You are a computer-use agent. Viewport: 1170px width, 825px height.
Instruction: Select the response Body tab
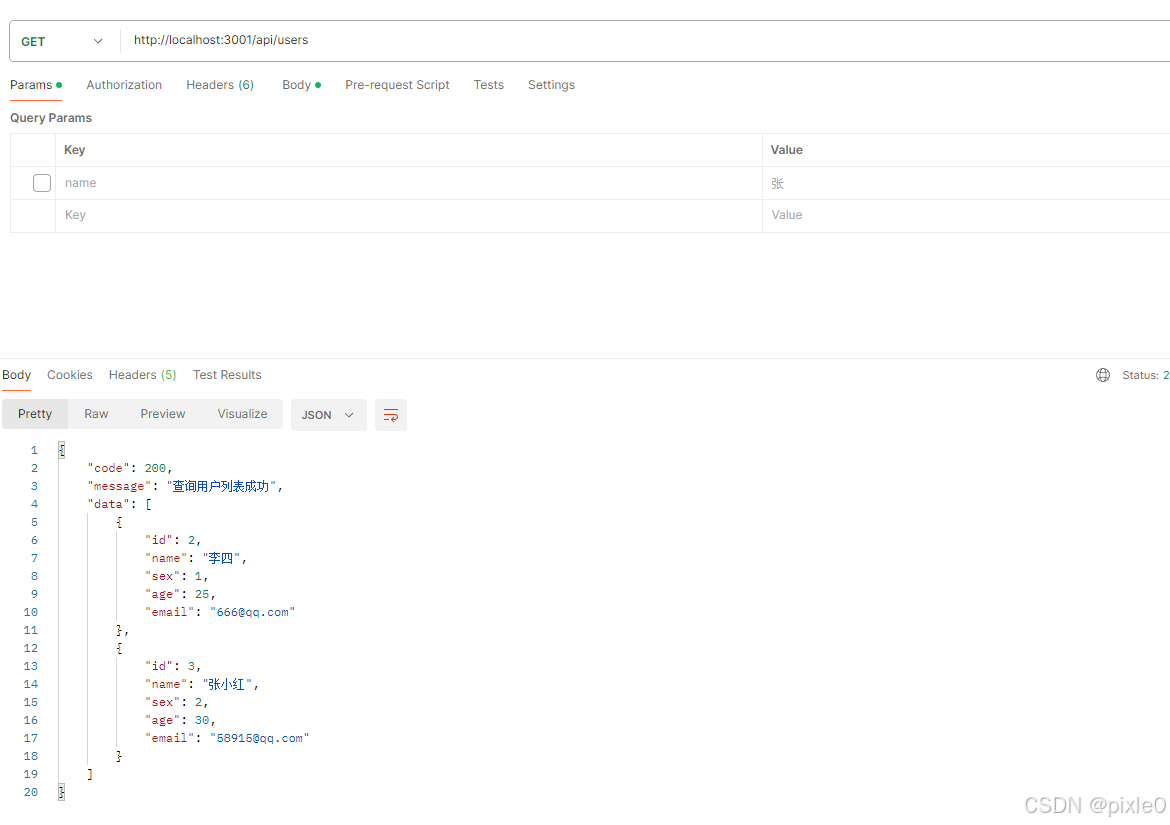tap(16, 375)
